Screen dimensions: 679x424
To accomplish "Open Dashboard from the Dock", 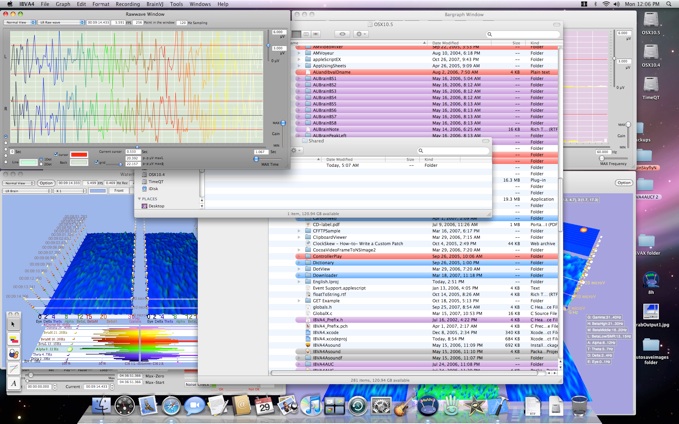I will (125, 406).
